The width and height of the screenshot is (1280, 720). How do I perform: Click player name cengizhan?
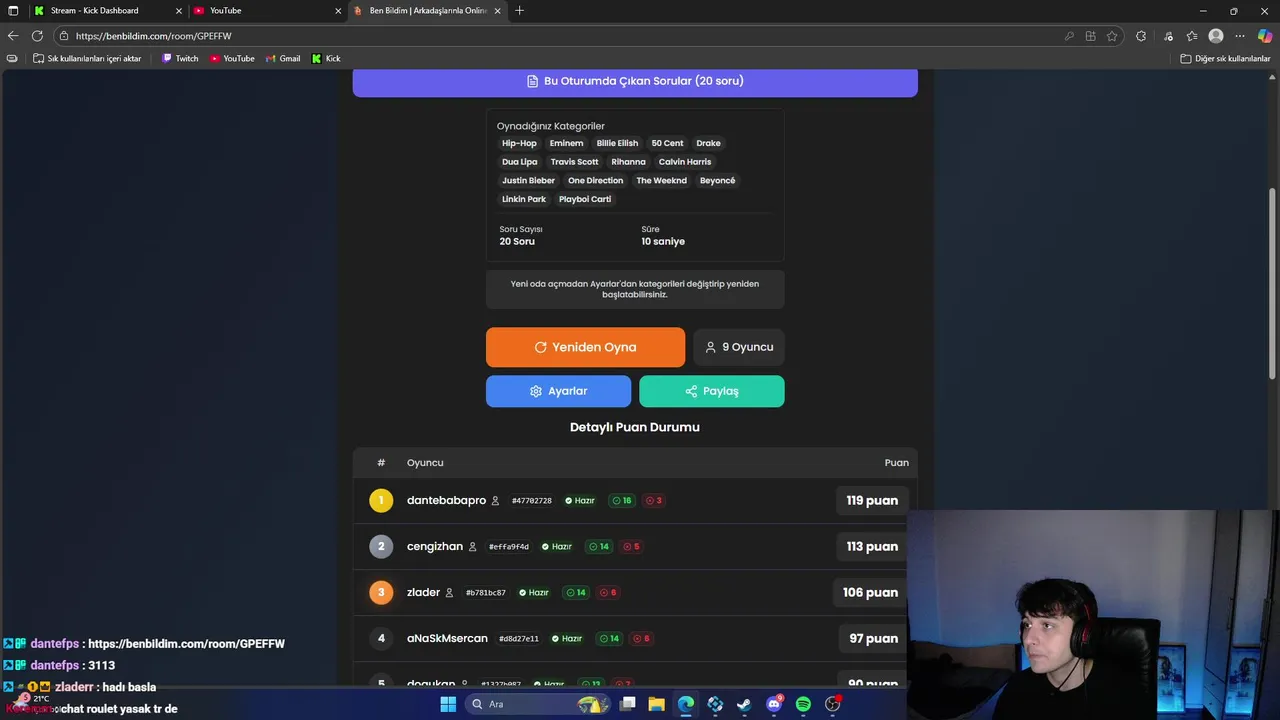(x=435, y=546)
